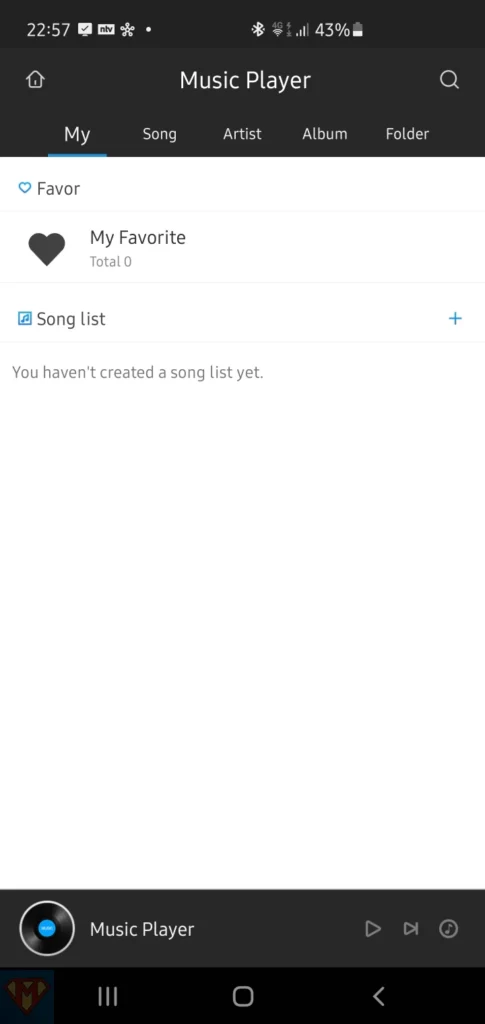485x1024 pixels.
Task: Tap Android back navigation arrow
Action: (378, 996)
